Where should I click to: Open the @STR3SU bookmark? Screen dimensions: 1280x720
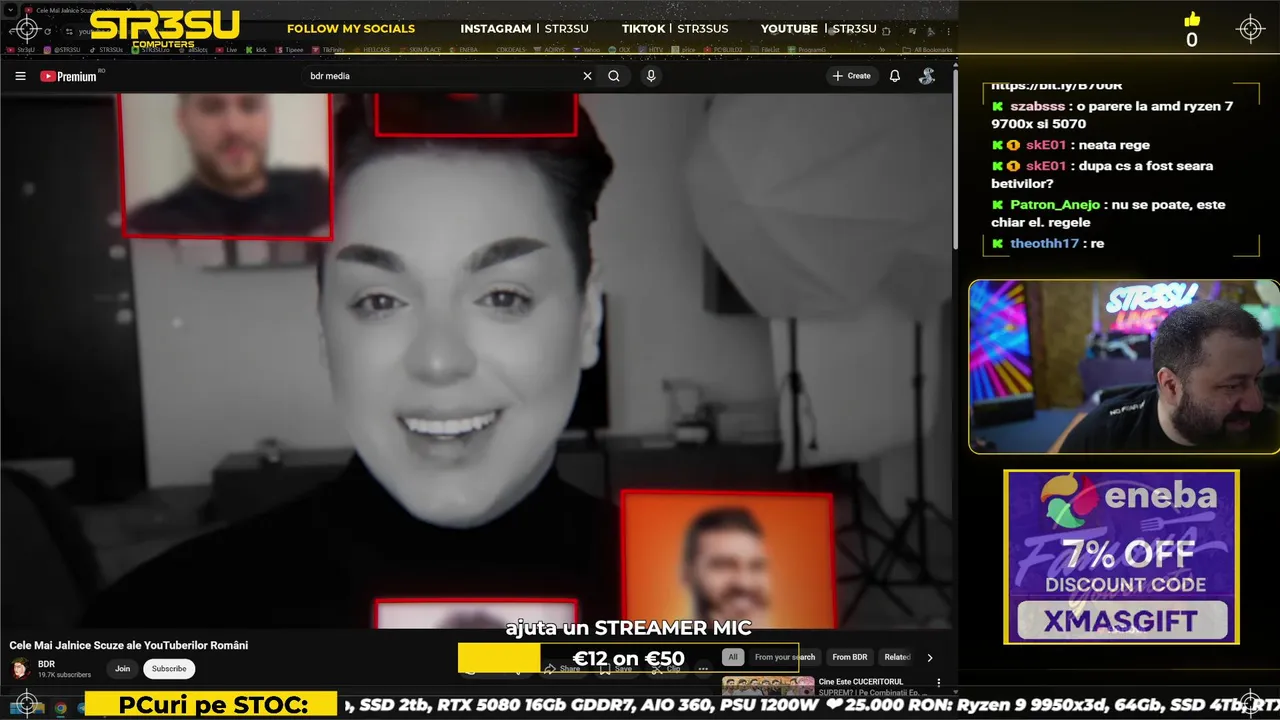tap(61, 49)
